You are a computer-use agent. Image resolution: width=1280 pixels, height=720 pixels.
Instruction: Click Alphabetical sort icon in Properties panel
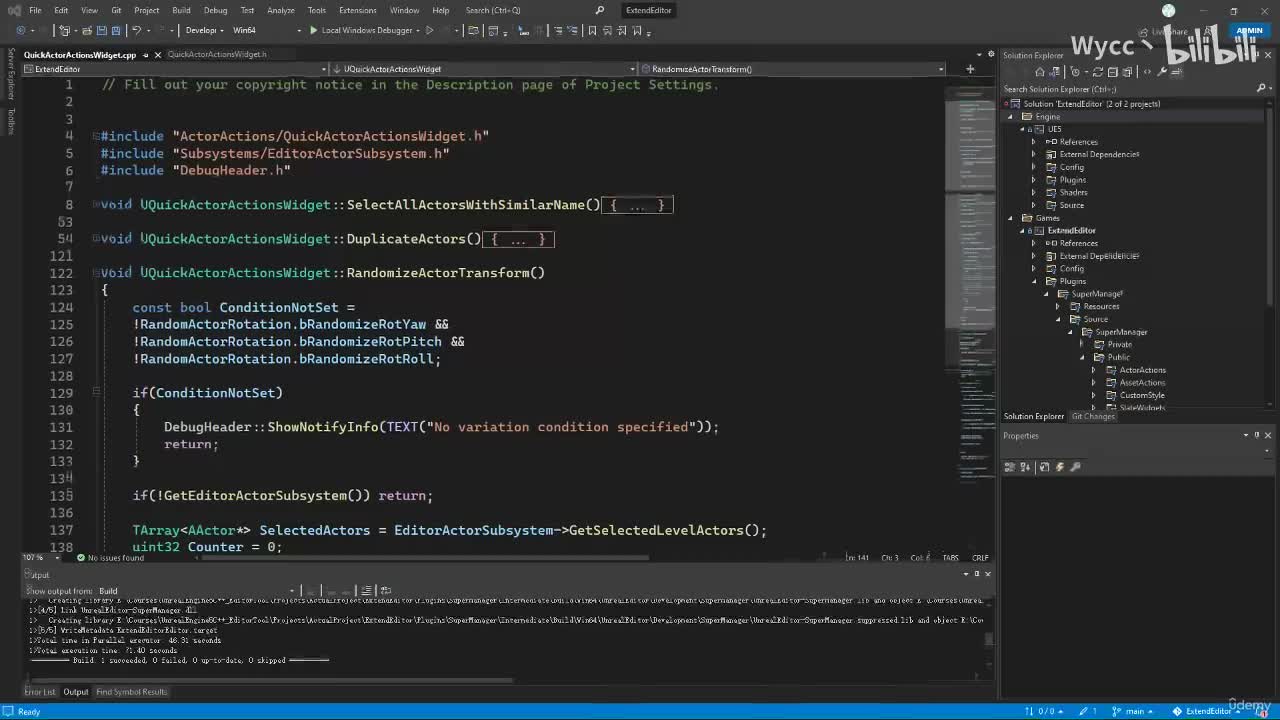click(1026, 467)
